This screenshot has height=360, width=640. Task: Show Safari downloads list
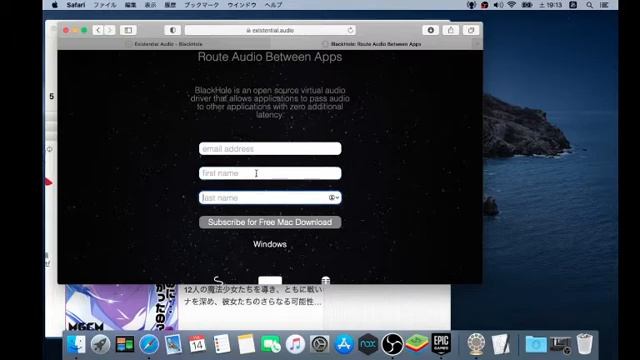tap(431, 30)
